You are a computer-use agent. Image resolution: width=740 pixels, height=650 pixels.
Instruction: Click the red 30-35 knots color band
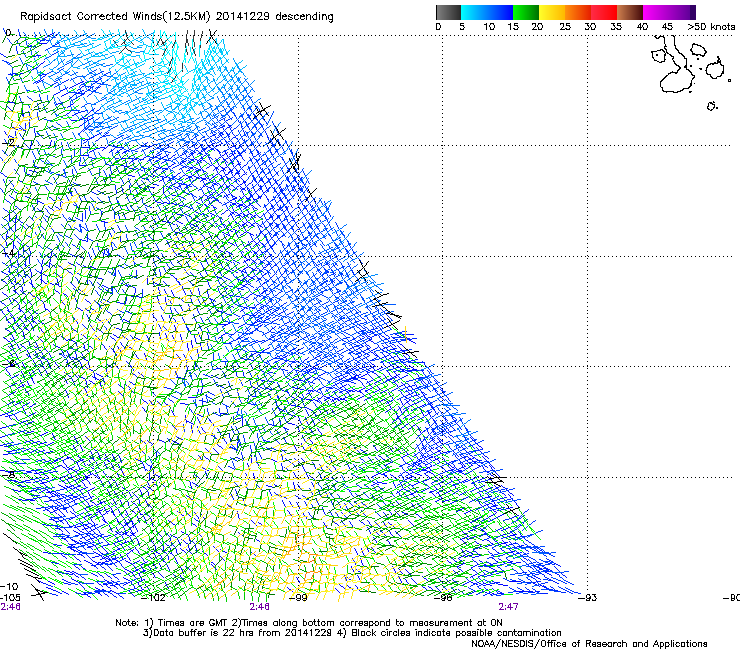click(x=604, y=12)
